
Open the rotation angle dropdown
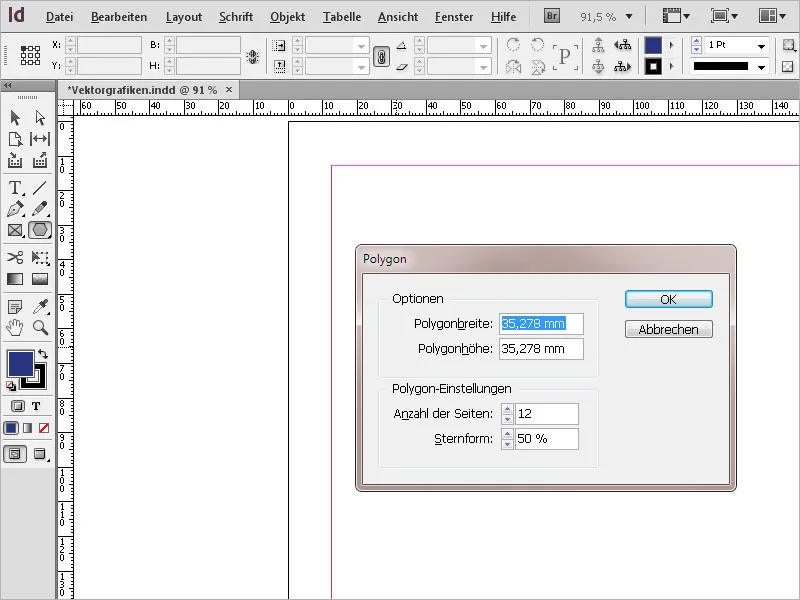[483, 46]
